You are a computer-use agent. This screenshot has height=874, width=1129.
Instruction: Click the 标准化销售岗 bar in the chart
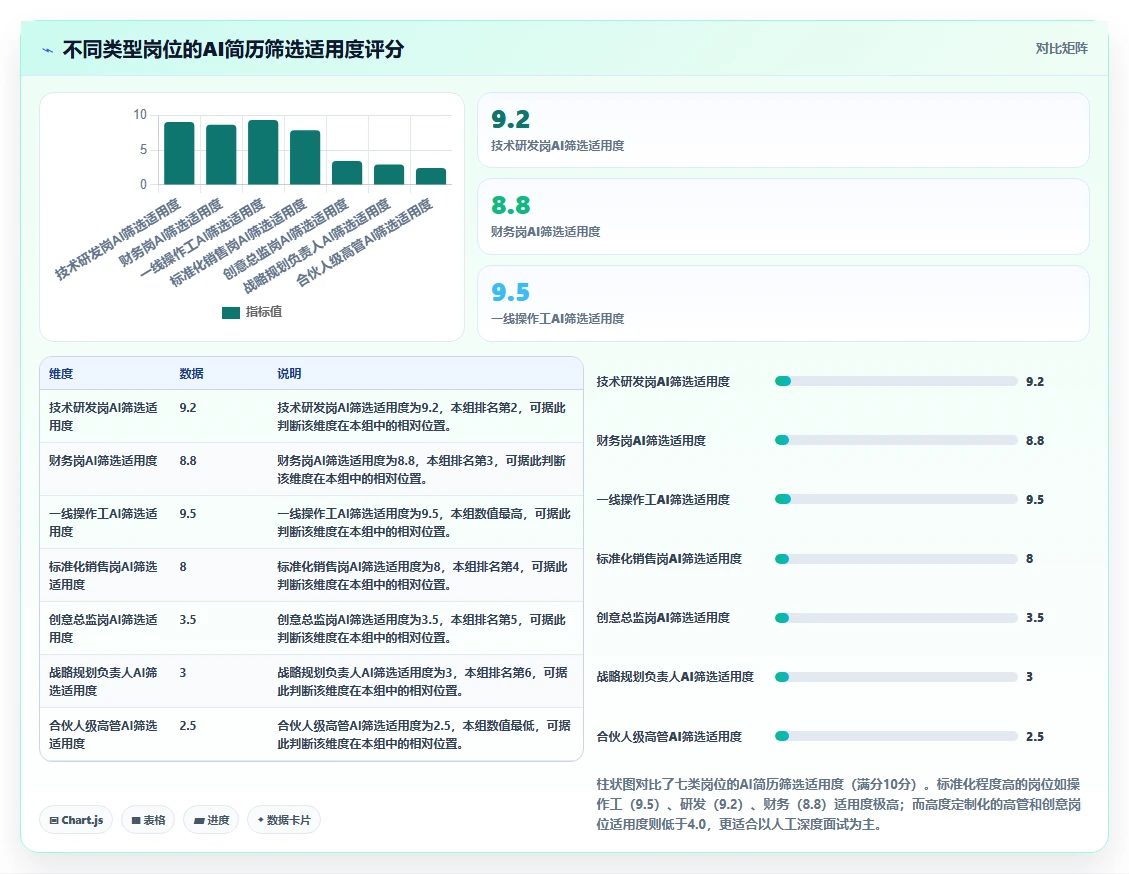(305, 158)
